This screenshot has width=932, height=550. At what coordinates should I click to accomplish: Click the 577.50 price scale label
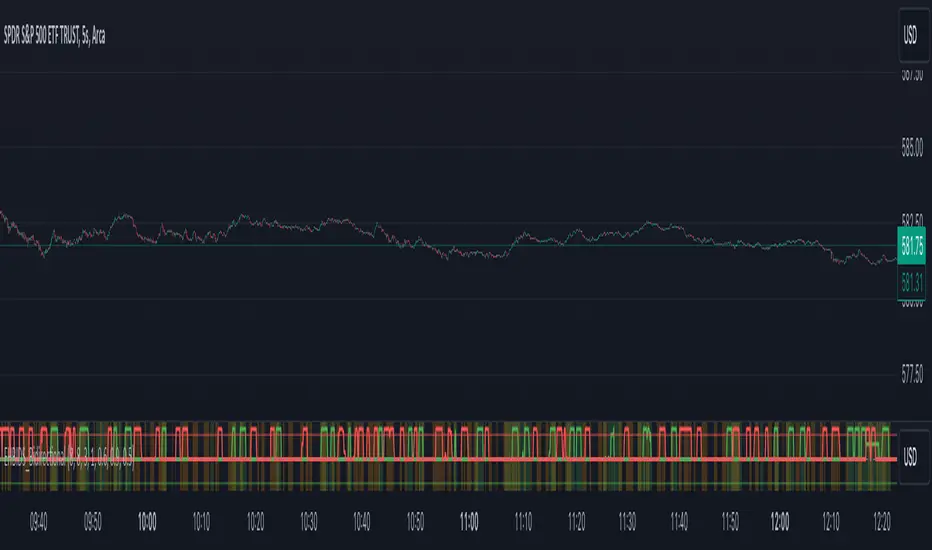click(x=910, y=377)
